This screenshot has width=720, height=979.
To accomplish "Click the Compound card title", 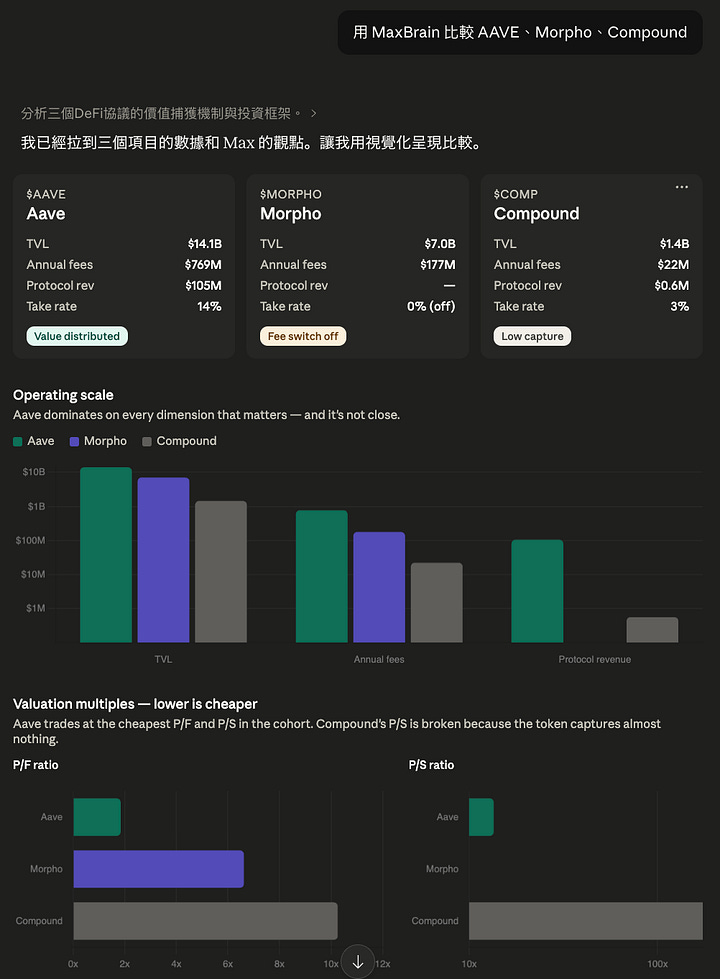I will 536,214.
